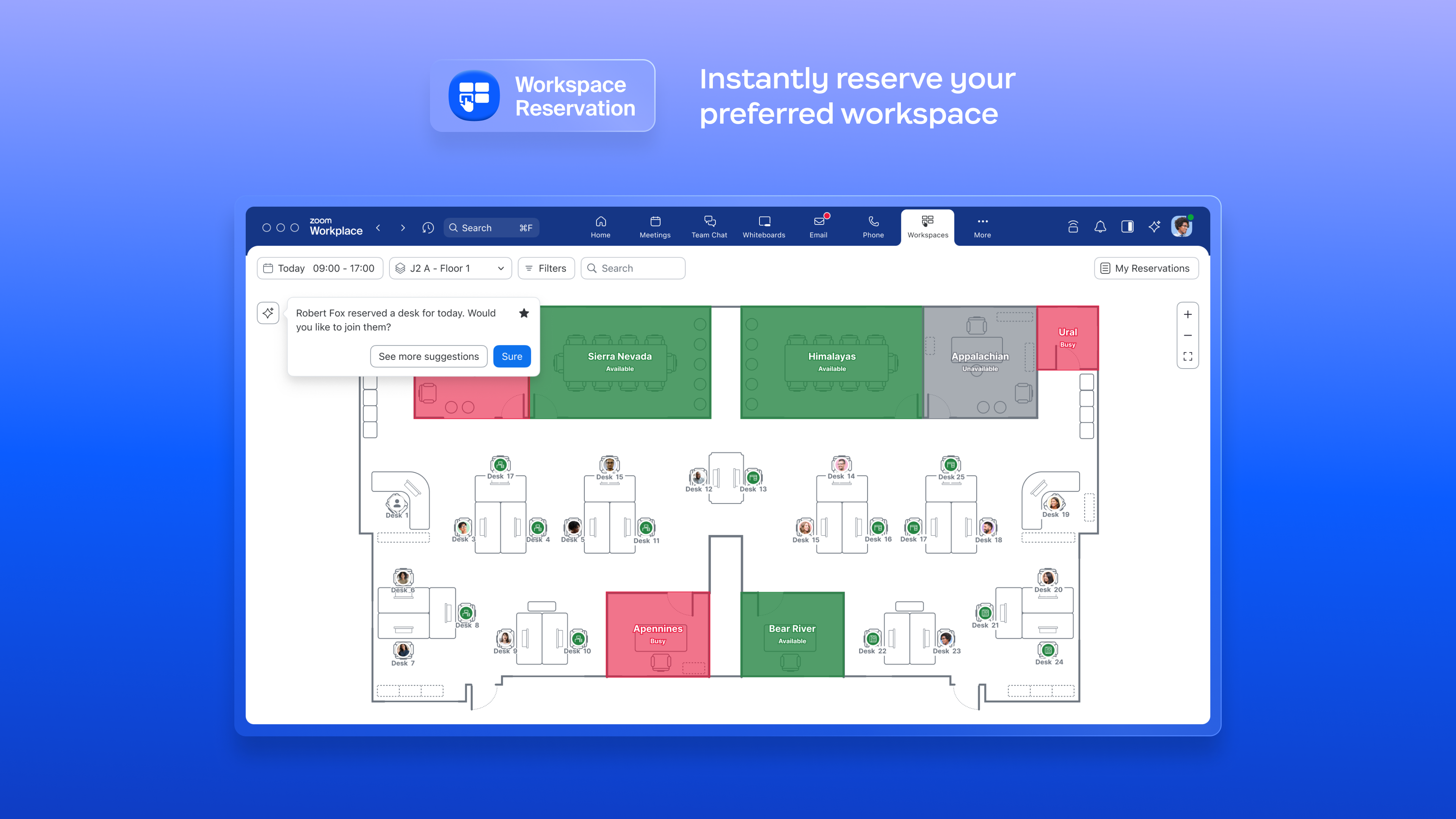Open the Filters panel
This screenshot has height=819, width=1456.
point(546,268)
